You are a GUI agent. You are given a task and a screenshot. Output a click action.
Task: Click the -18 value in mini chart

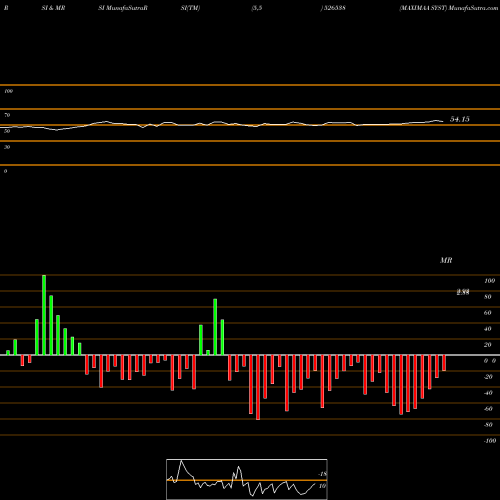[x=322, y=474]
